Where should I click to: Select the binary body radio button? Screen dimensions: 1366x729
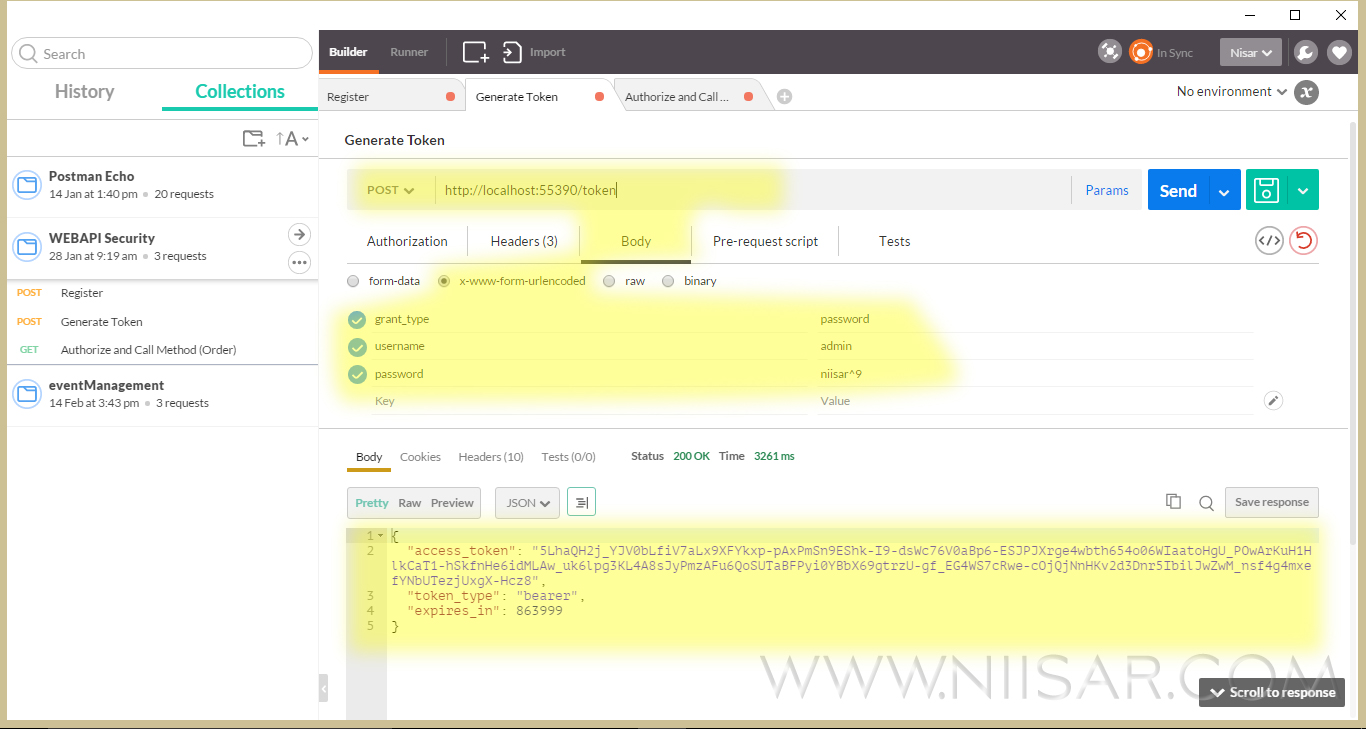click(668, 281)
